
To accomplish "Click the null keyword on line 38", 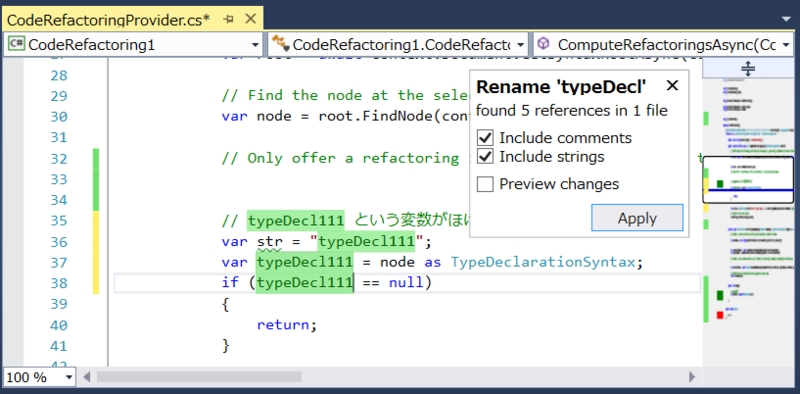I will coord(406,283).
